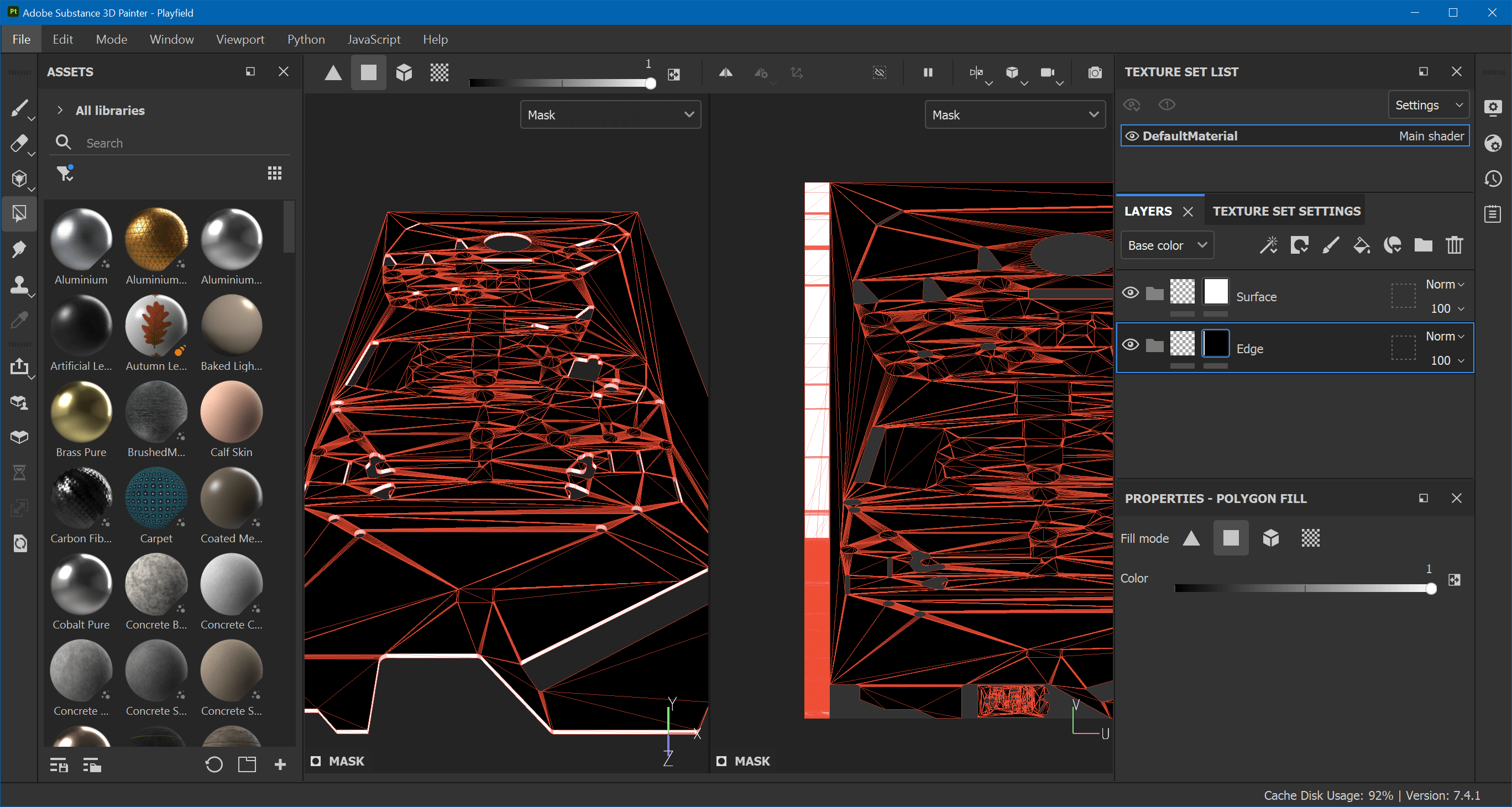
Task: Create a new folder in Layers
Action: coord(1424,245)
